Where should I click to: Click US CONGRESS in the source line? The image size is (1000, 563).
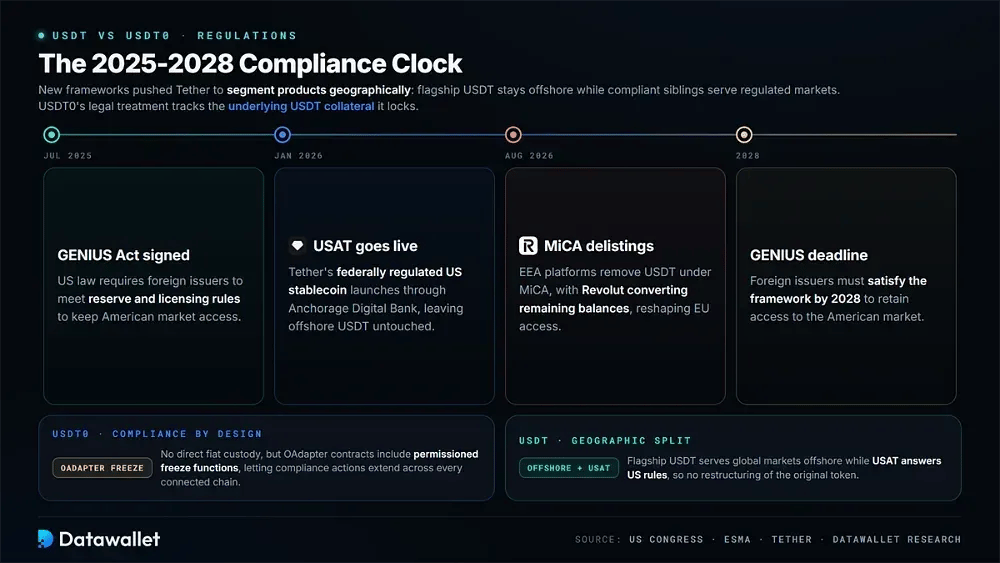click(666, 539)
